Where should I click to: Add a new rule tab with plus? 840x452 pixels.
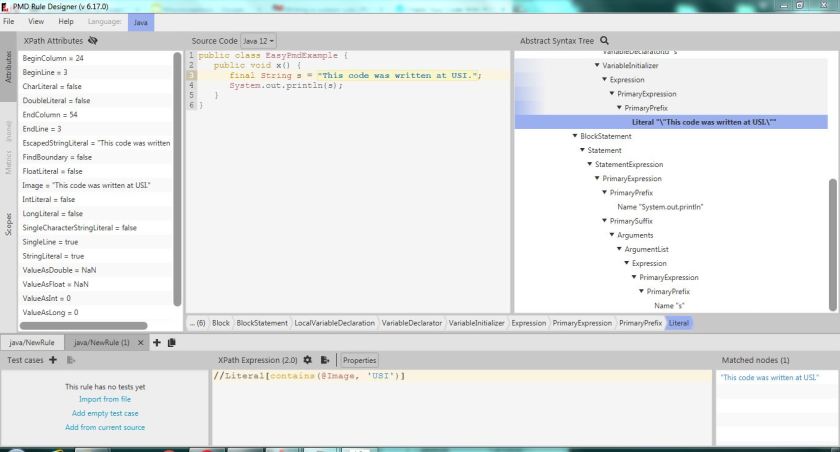click(x=156, y=343)
